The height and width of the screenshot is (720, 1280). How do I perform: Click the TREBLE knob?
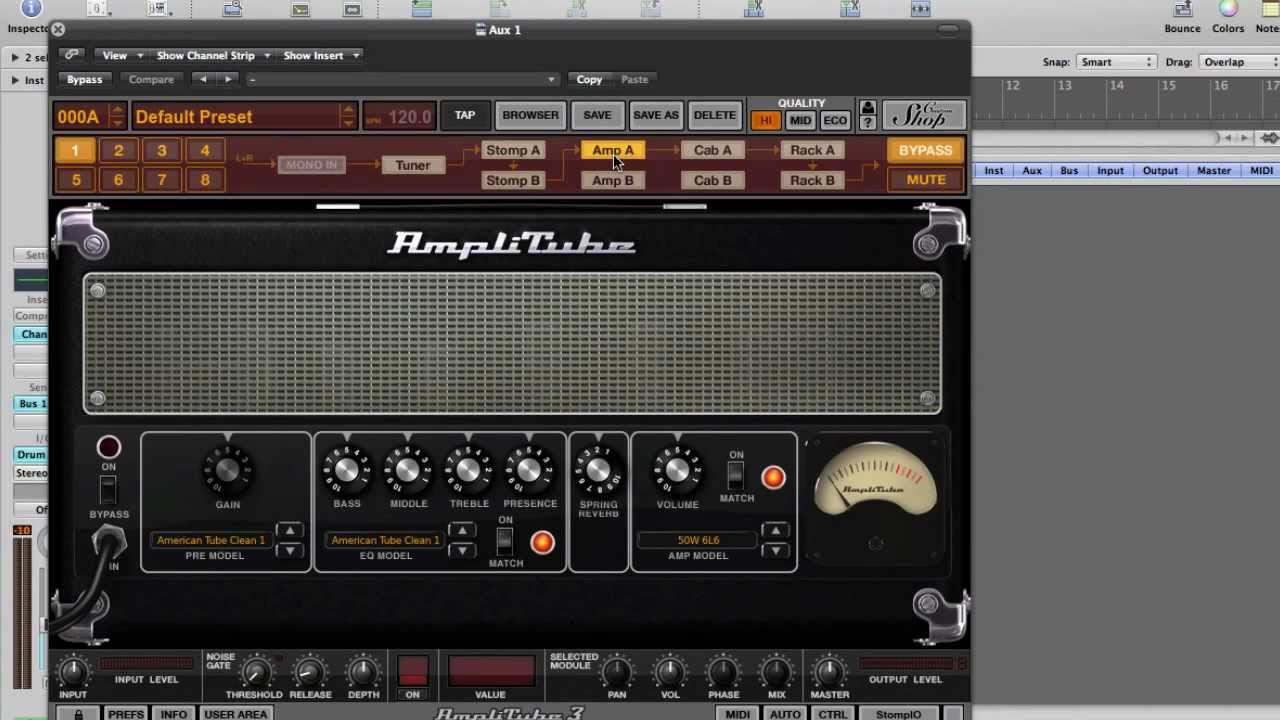tap(469, 470)
